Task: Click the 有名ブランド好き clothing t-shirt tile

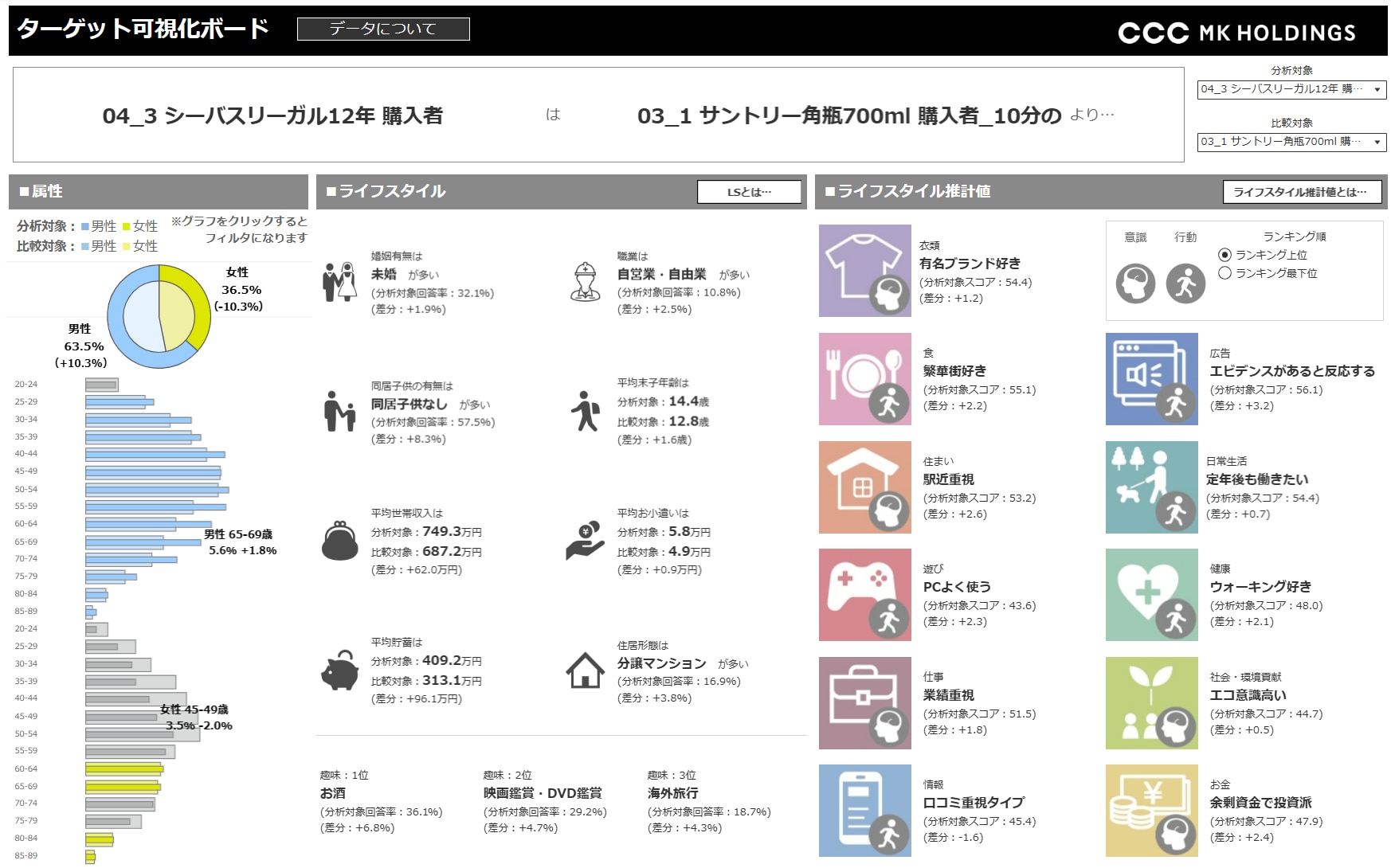Action: pos(864,271)
